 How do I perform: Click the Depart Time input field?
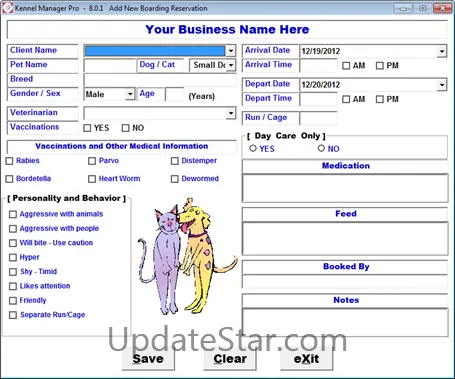pyautogui.click(x=318, y=99)
